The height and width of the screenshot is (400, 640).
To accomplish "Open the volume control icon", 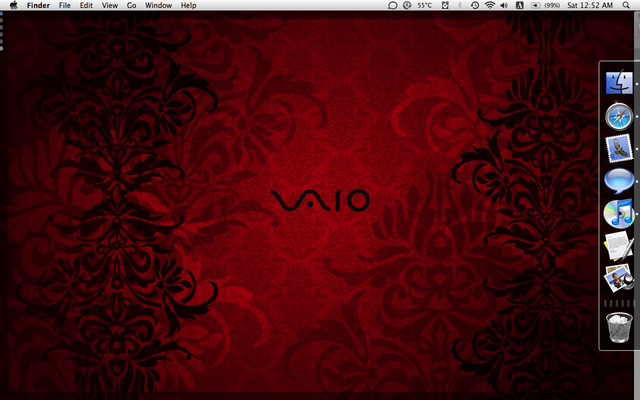I will (x=504, y=5).
